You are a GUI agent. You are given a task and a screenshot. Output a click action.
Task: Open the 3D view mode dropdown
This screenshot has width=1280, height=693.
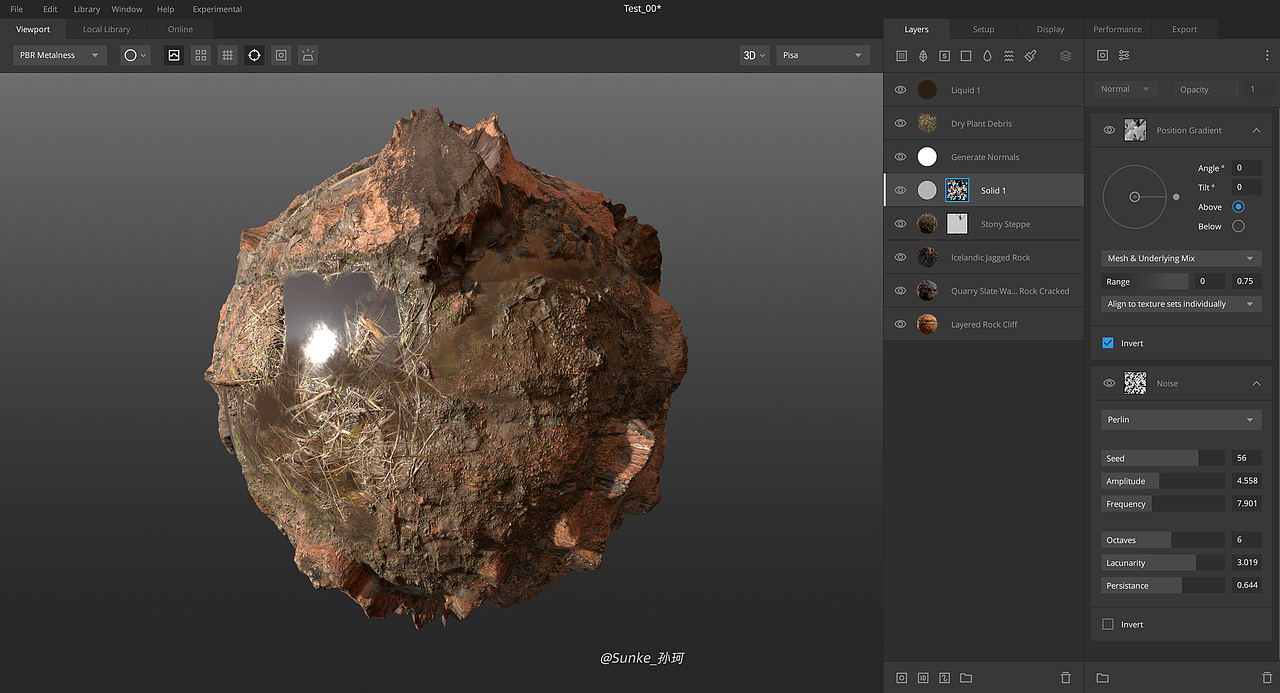[754, 55]
